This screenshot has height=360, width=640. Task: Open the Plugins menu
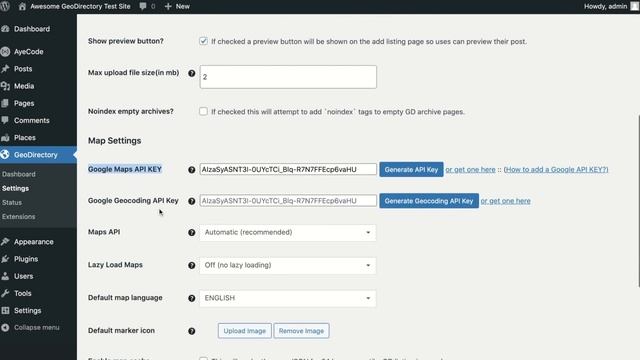[x=26, y=259]
